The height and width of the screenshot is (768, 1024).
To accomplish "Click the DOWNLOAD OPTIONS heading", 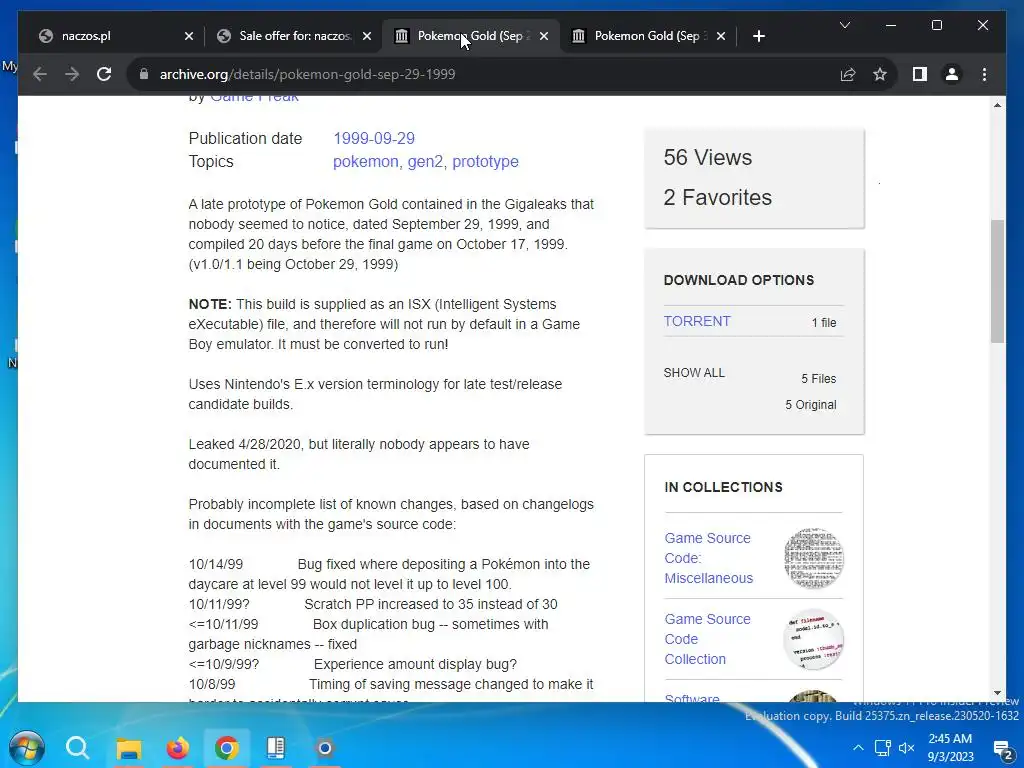I will pos(739,280).
